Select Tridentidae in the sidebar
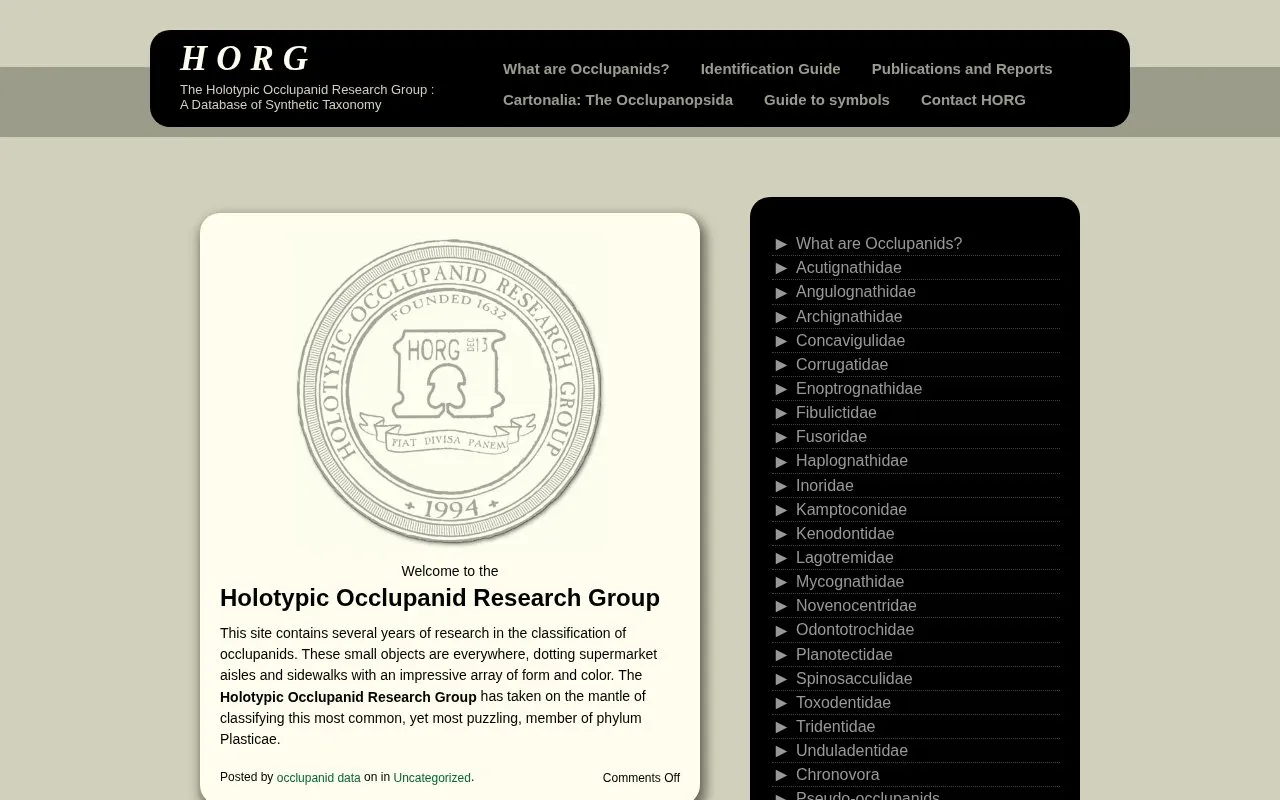 pyautogui.click(x=835, y=726)
